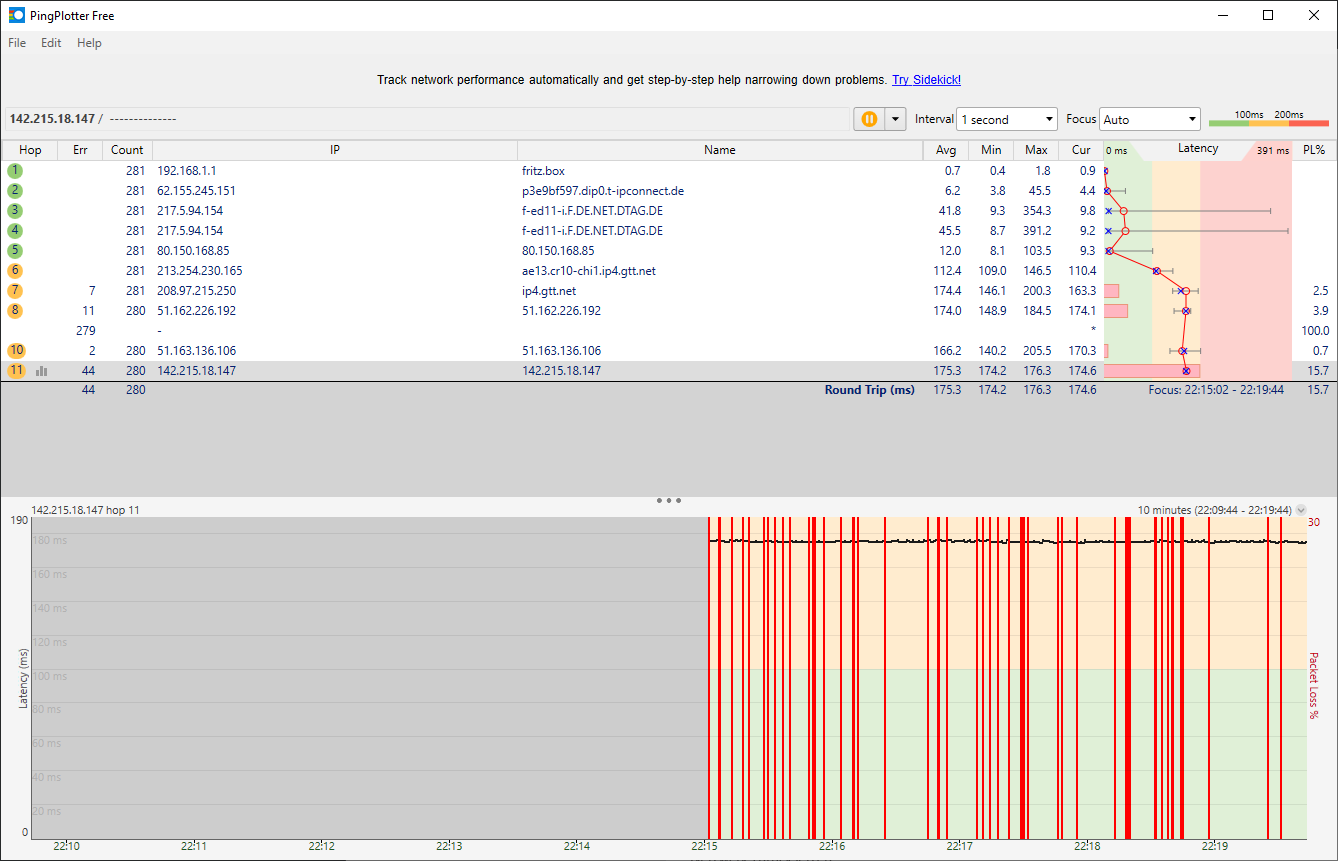Pause tracing with the orange pause button

tap(869, 119)
